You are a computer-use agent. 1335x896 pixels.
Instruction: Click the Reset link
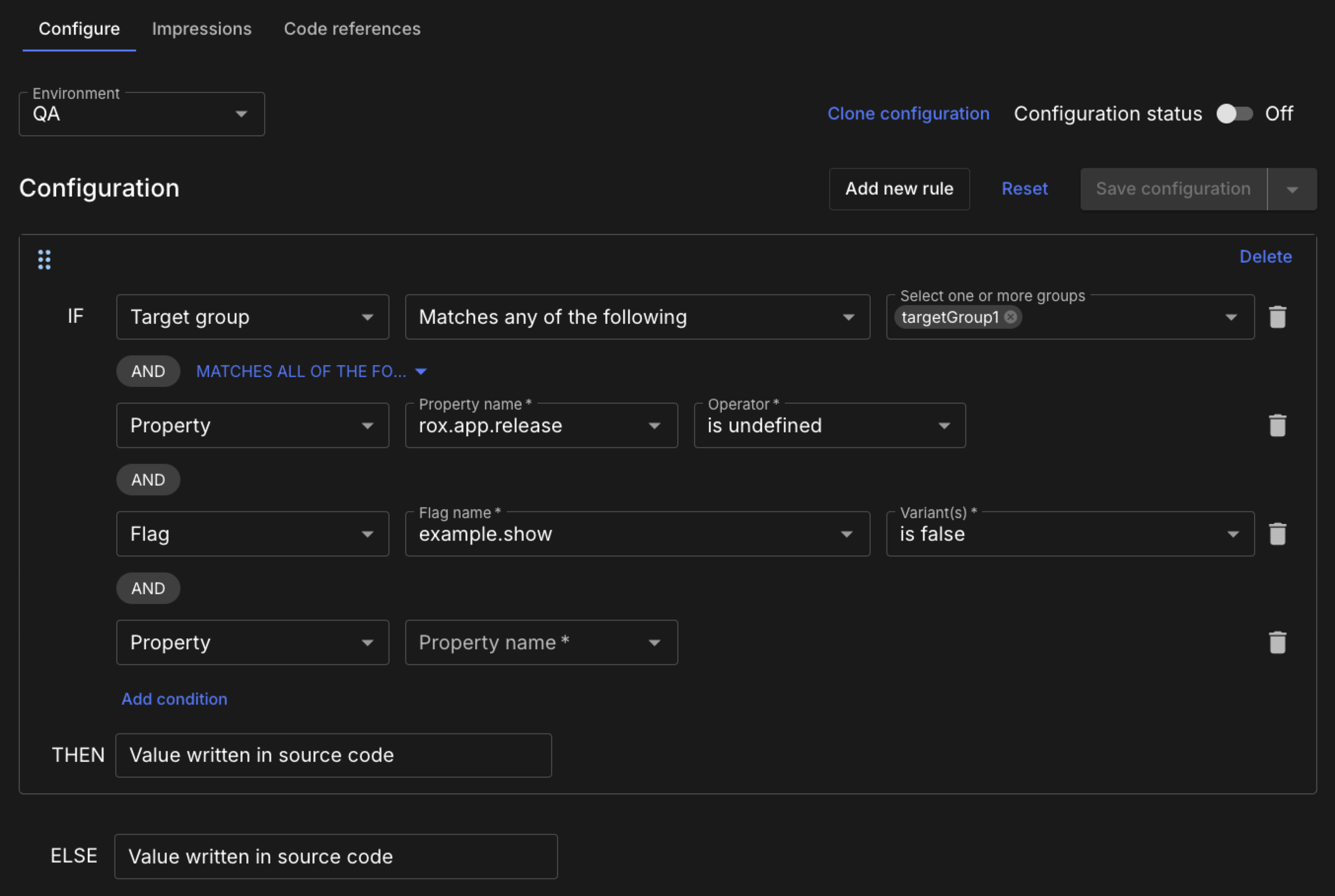1024,189
